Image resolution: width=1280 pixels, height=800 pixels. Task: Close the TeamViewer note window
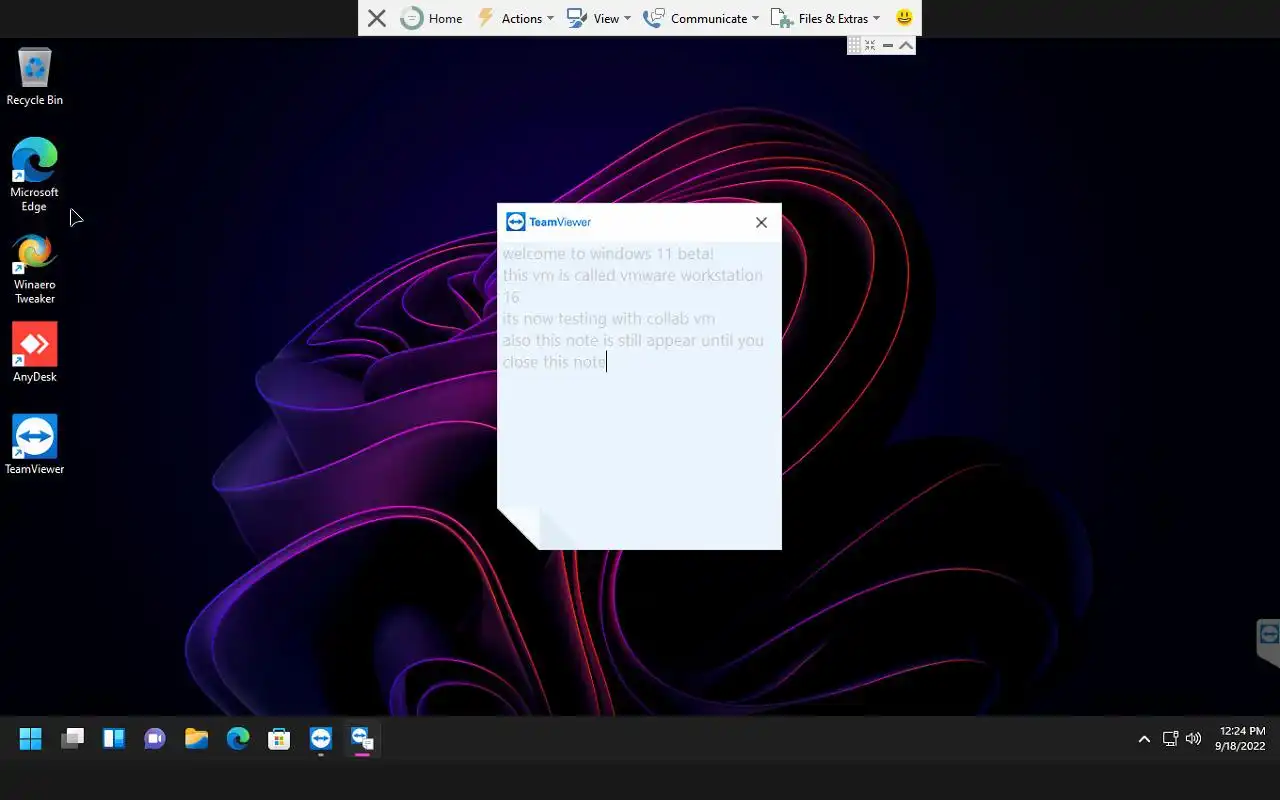(x=761, y=222)
